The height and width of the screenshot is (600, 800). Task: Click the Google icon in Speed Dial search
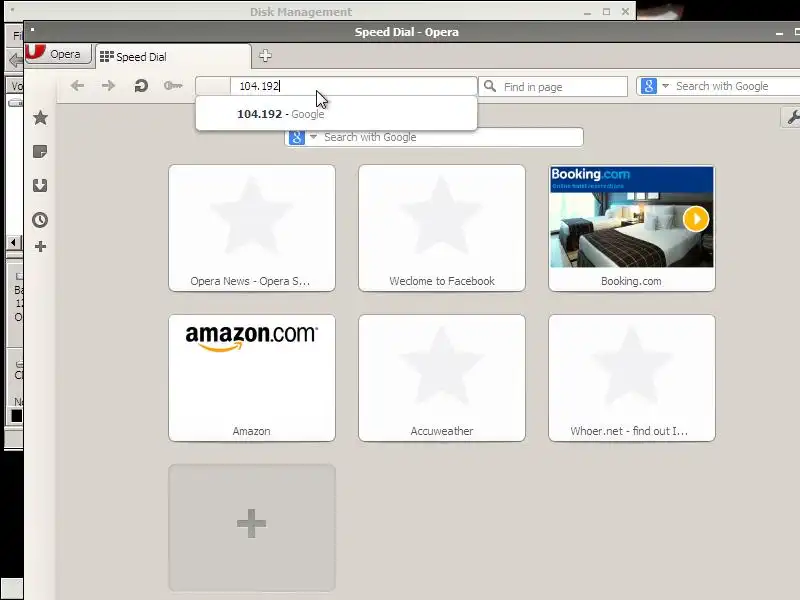coord(297,137)
